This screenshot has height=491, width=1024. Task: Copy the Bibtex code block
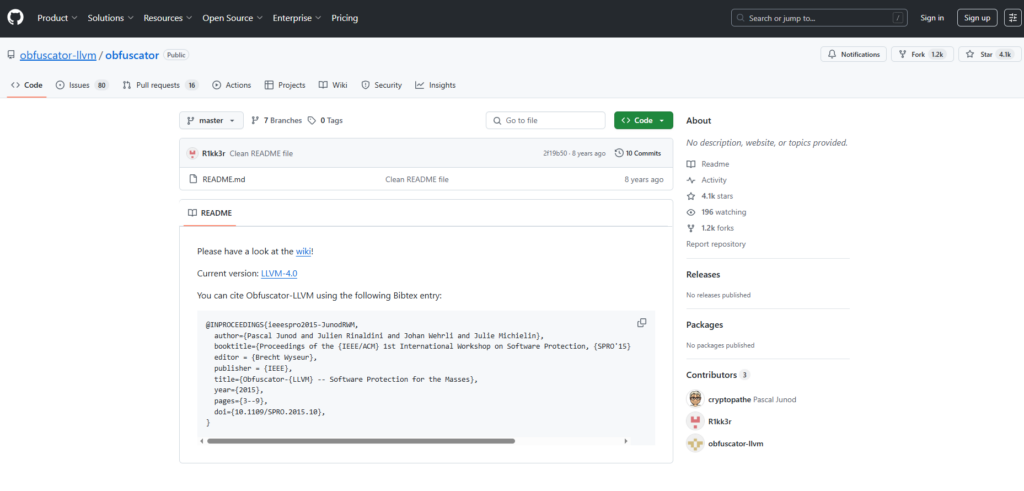click(x=641, y=323)
